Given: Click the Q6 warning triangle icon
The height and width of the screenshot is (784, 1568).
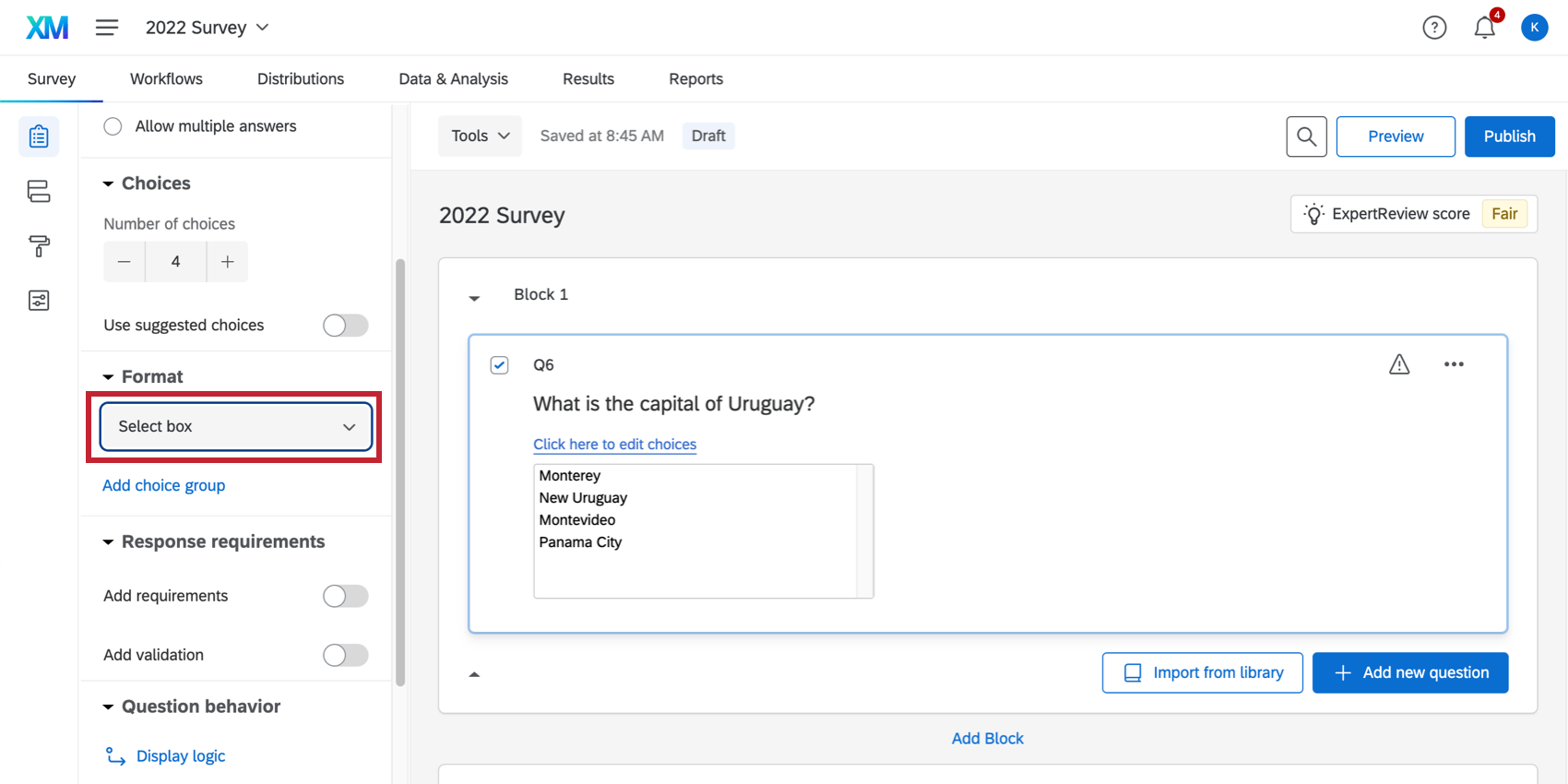Looking at the screenshot, I should coord(1399,364).
